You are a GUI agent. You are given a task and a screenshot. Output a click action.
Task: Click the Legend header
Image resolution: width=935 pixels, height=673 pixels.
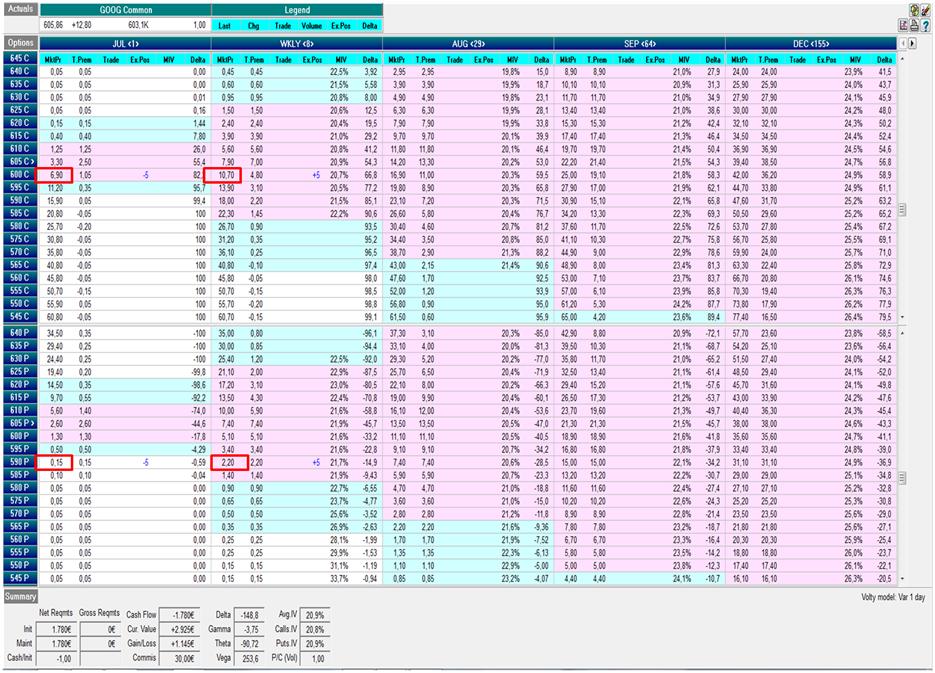coord(297,10)
